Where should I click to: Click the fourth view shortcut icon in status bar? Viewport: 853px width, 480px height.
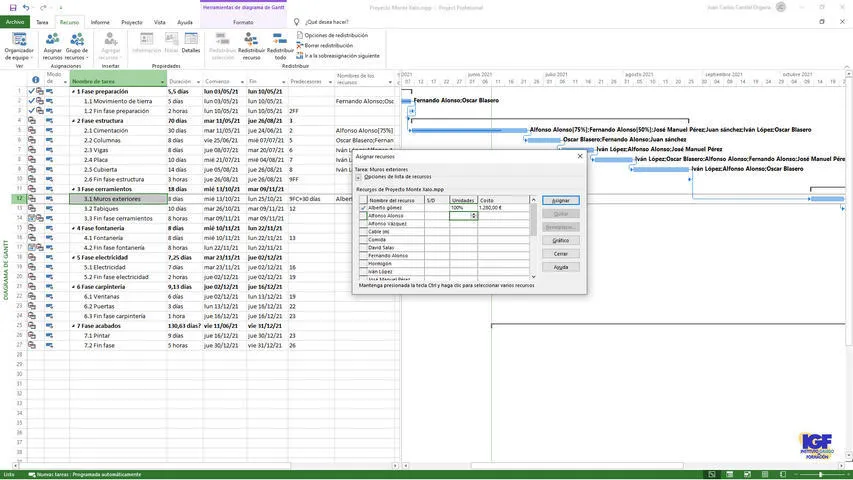pyautogui.click(x=765, y=475)
